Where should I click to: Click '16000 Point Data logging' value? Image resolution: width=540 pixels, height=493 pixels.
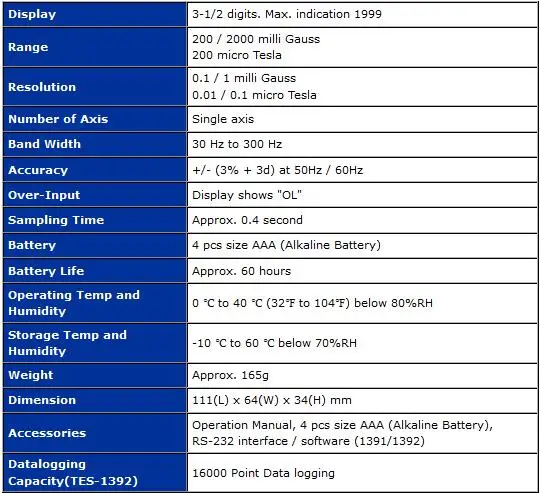263,473
